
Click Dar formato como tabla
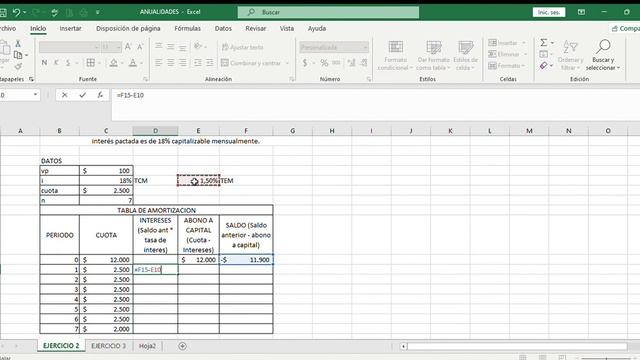433,55
